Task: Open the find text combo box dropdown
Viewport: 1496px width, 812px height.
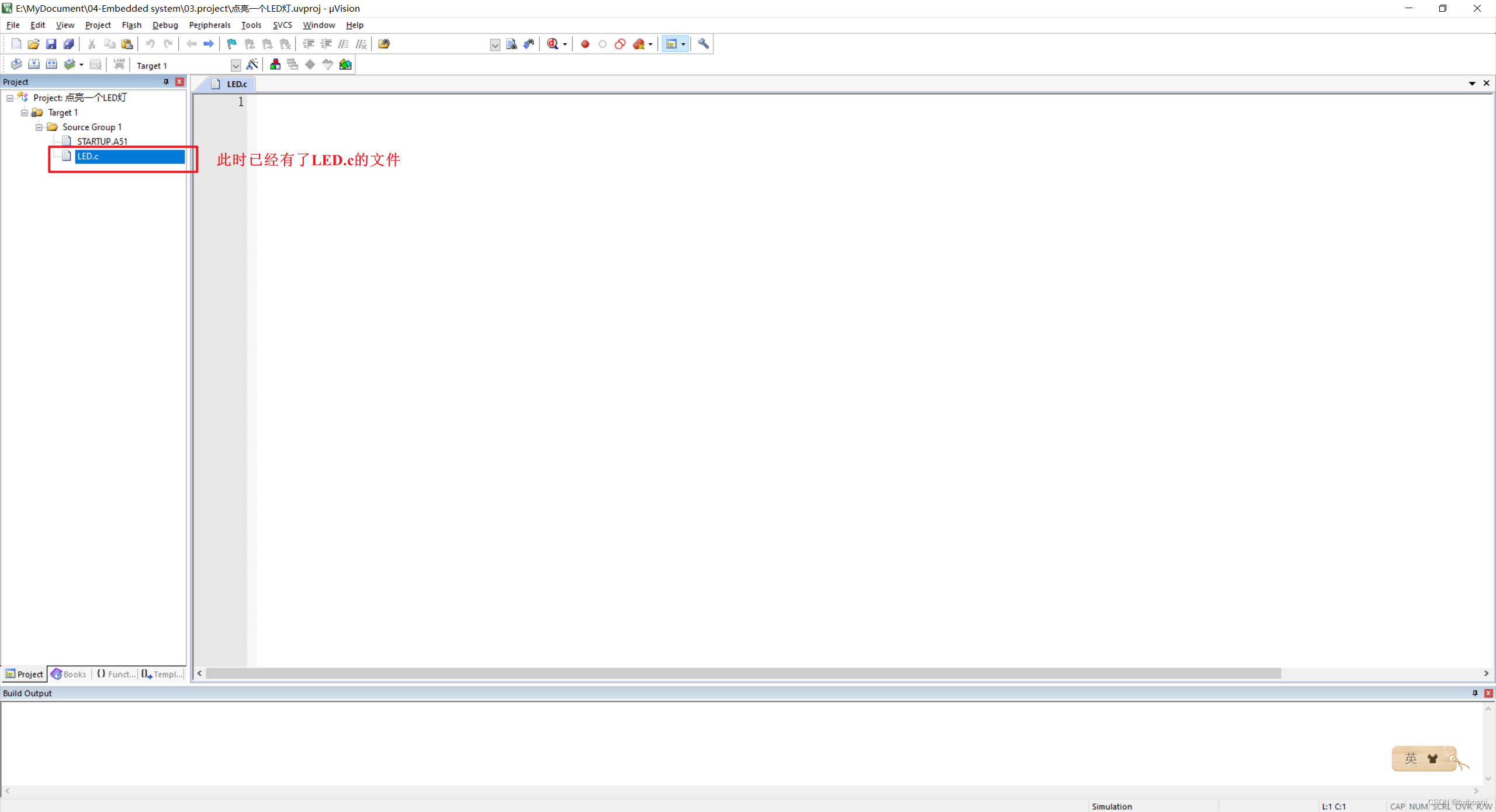Action: pos(495,45)
